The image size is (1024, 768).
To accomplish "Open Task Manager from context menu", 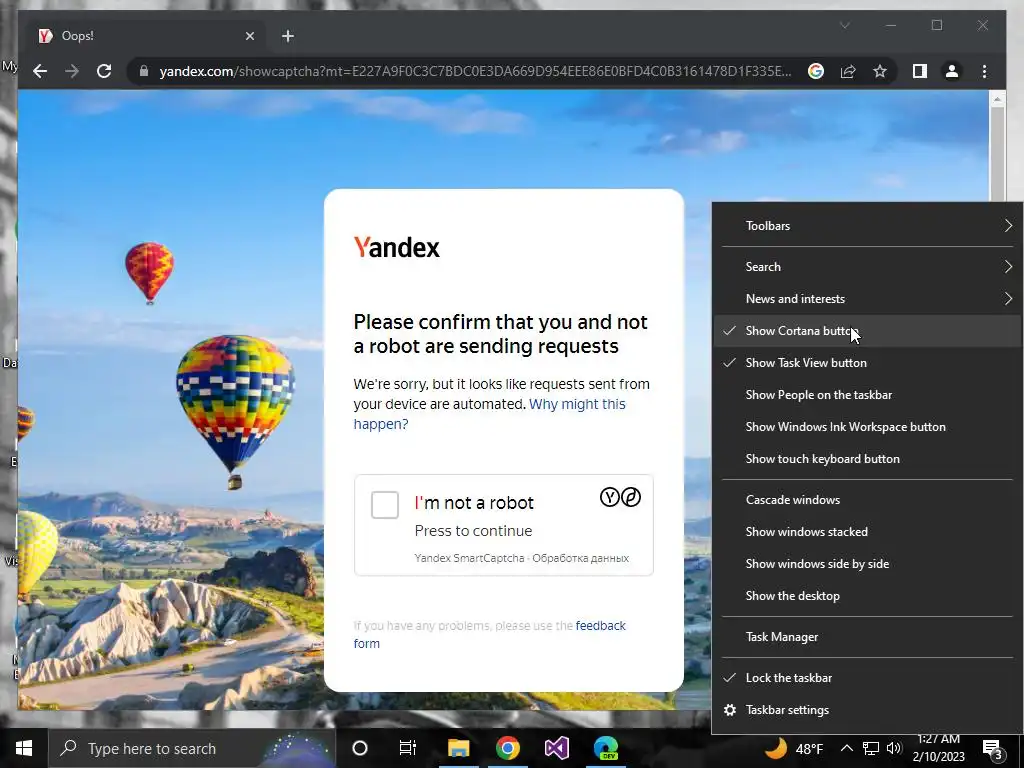I will click(867, 637).
